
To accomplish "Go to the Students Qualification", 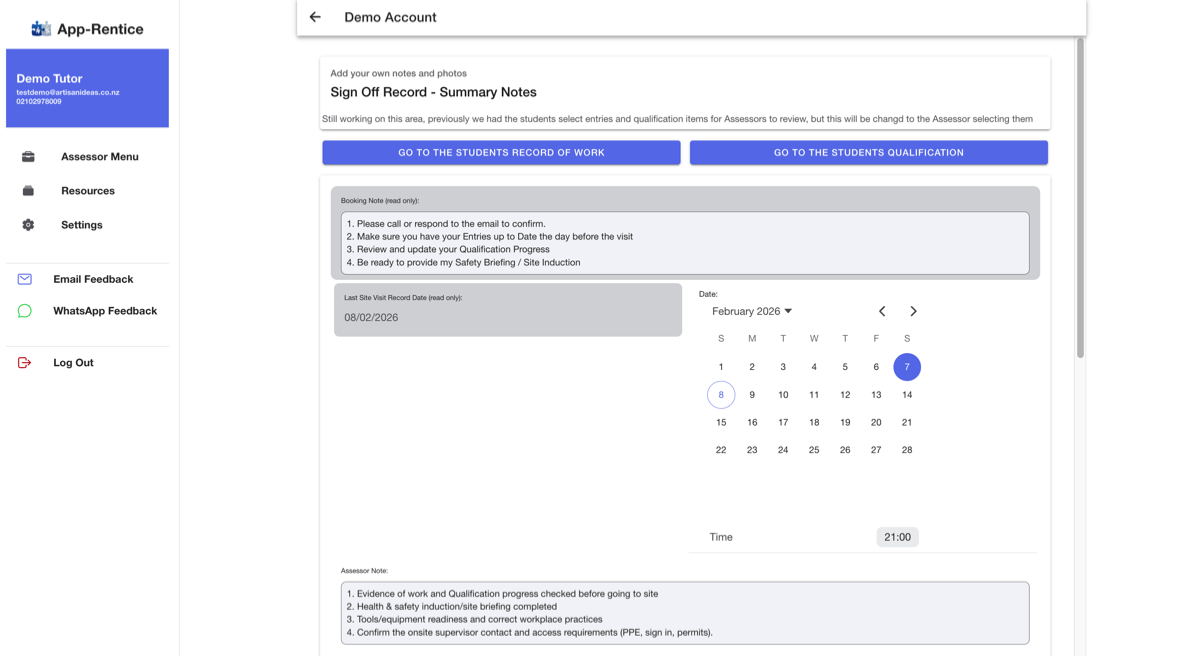I will [869, 153].
